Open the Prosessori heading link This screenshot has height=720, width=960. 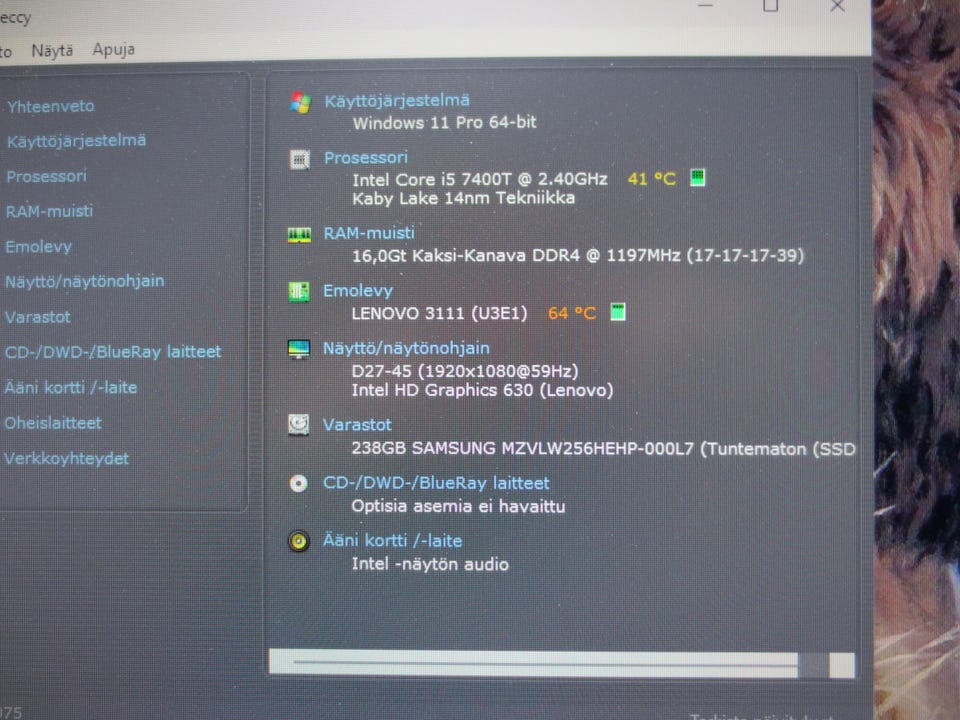pos(366,158)
